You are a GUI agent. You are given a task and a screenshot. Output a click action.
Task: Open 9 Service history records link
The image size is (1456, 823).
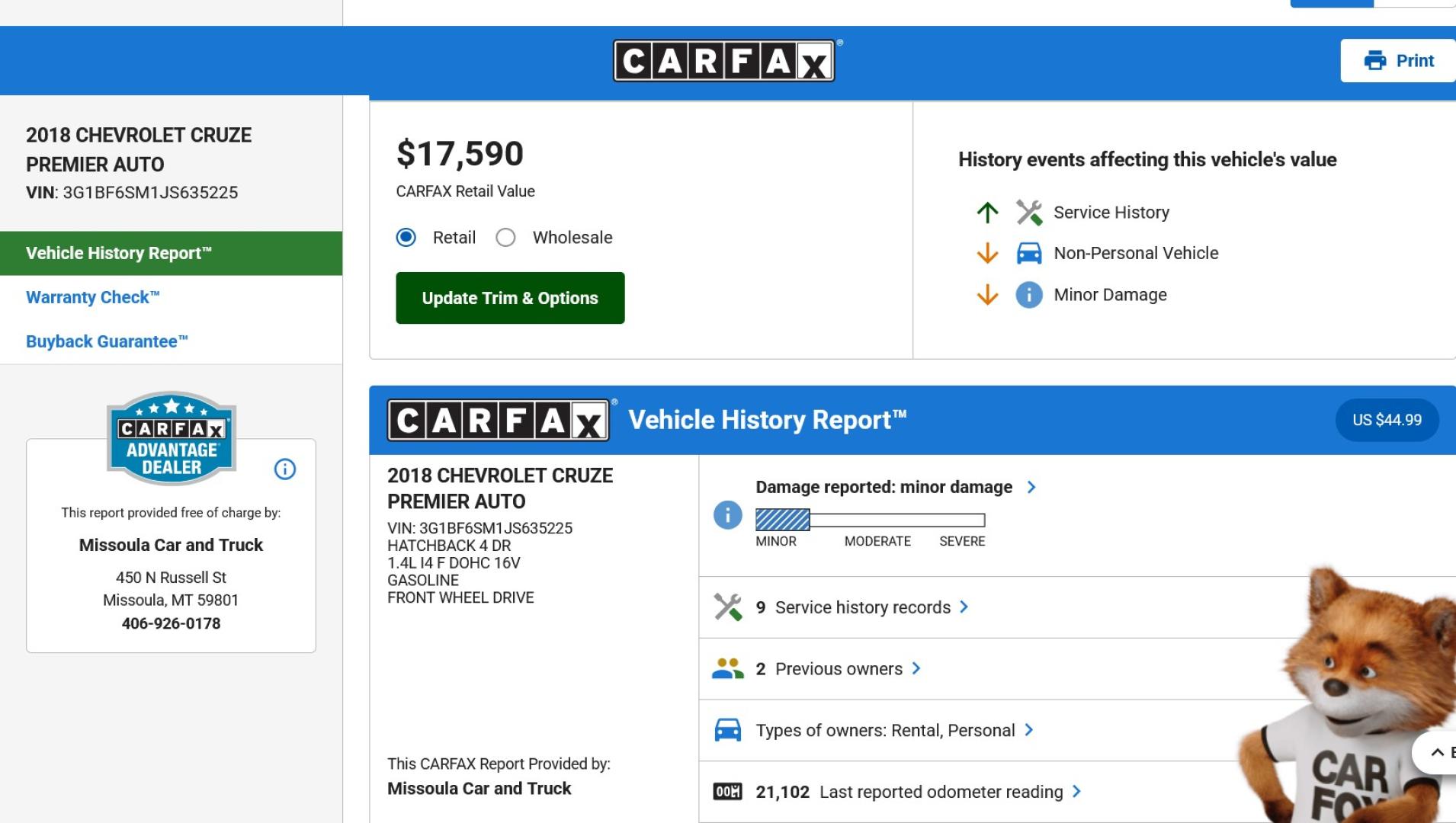(x=853, y=607)
